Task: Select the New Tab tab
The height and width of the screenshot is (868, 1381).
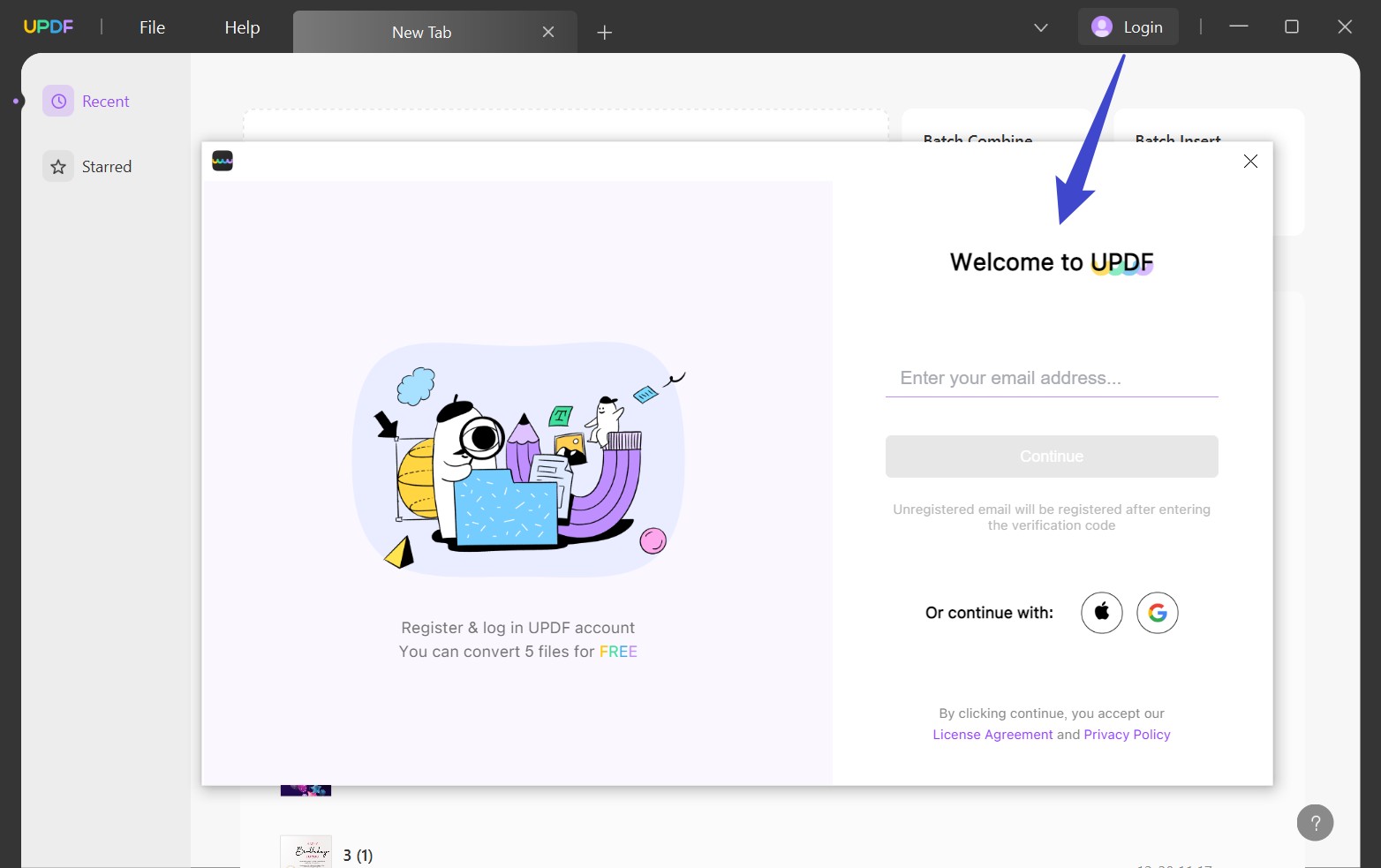Action: click(421, 32)
